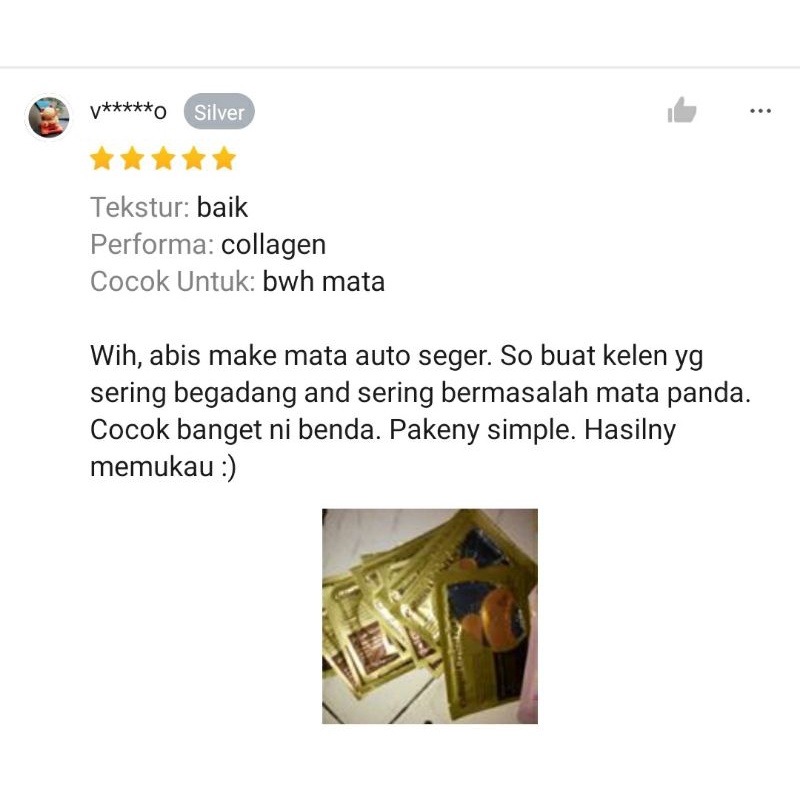
Task: Click the fifth rating star
Action: [224, 158]
